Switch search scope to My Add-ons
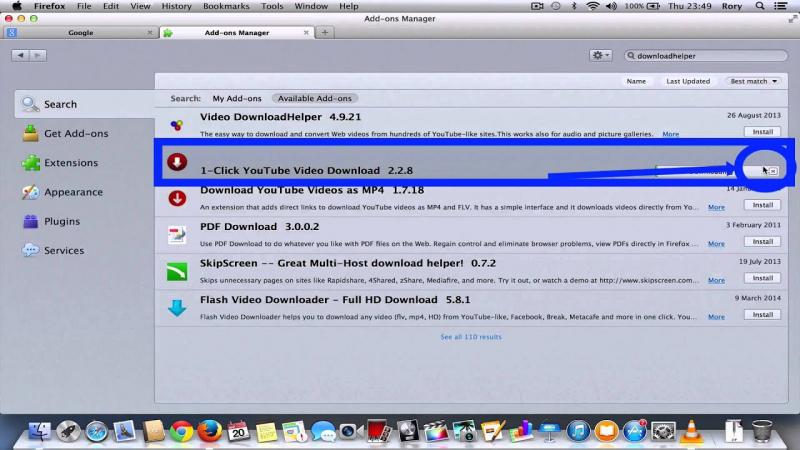800x450 pixels. [x=237, y=98]
